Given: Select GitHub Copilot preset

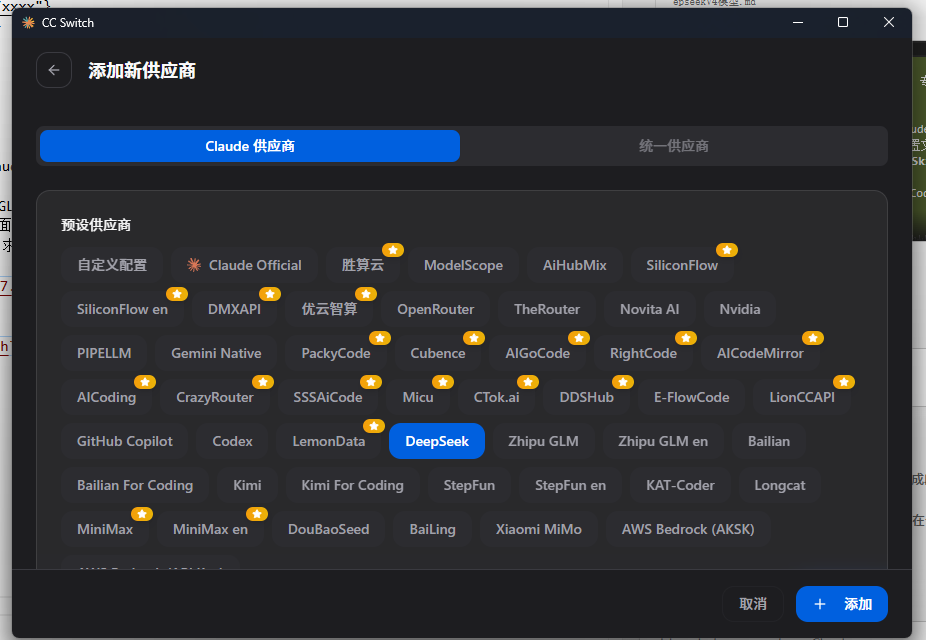Looking at the screenshot, I should pyautogui.click(x=125, y=441).
